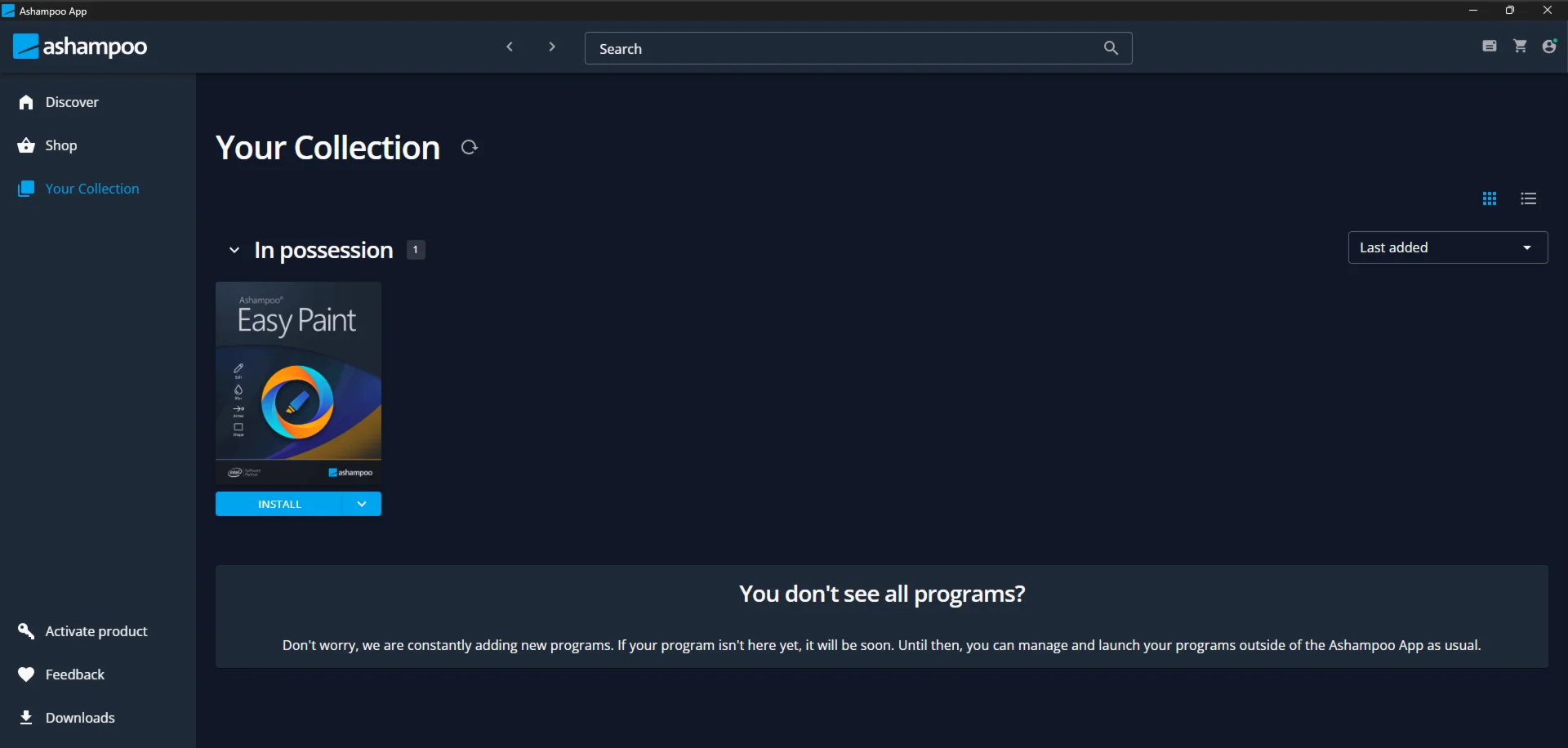This screenshot has height=748, width=1568.
Task: Click the ashampoo logo in the header
Action: click(x=80, y=47)
